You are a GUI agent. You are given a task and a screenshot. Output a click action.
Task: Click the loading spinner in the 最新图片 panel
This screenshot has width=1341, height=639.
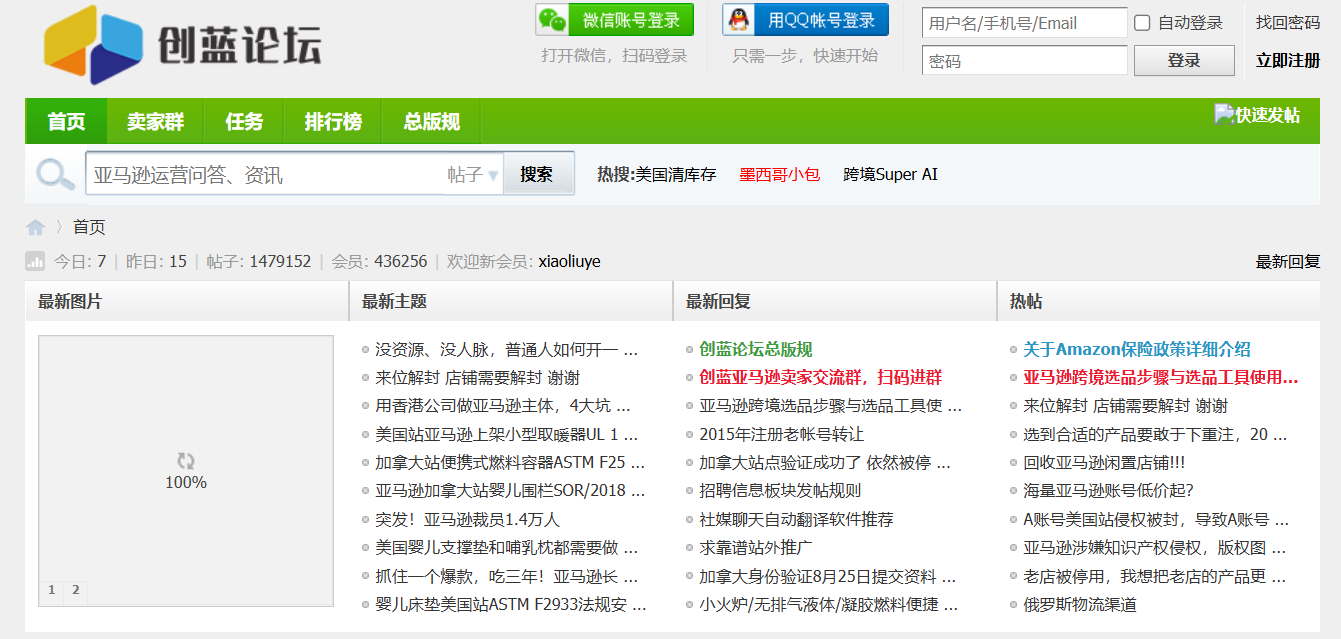click(184, 461)
